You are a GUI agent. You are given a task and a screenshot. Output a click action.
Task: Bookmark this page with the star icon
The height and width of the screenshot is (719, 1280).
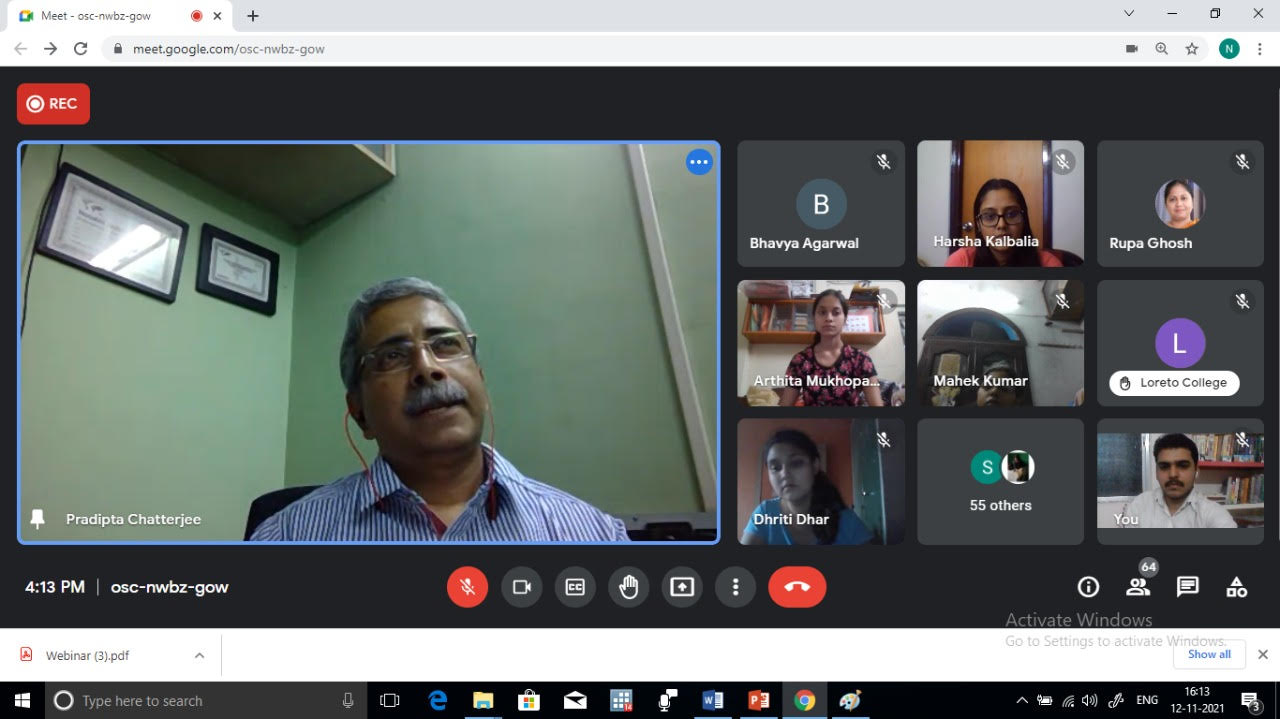pos(1192,48)
